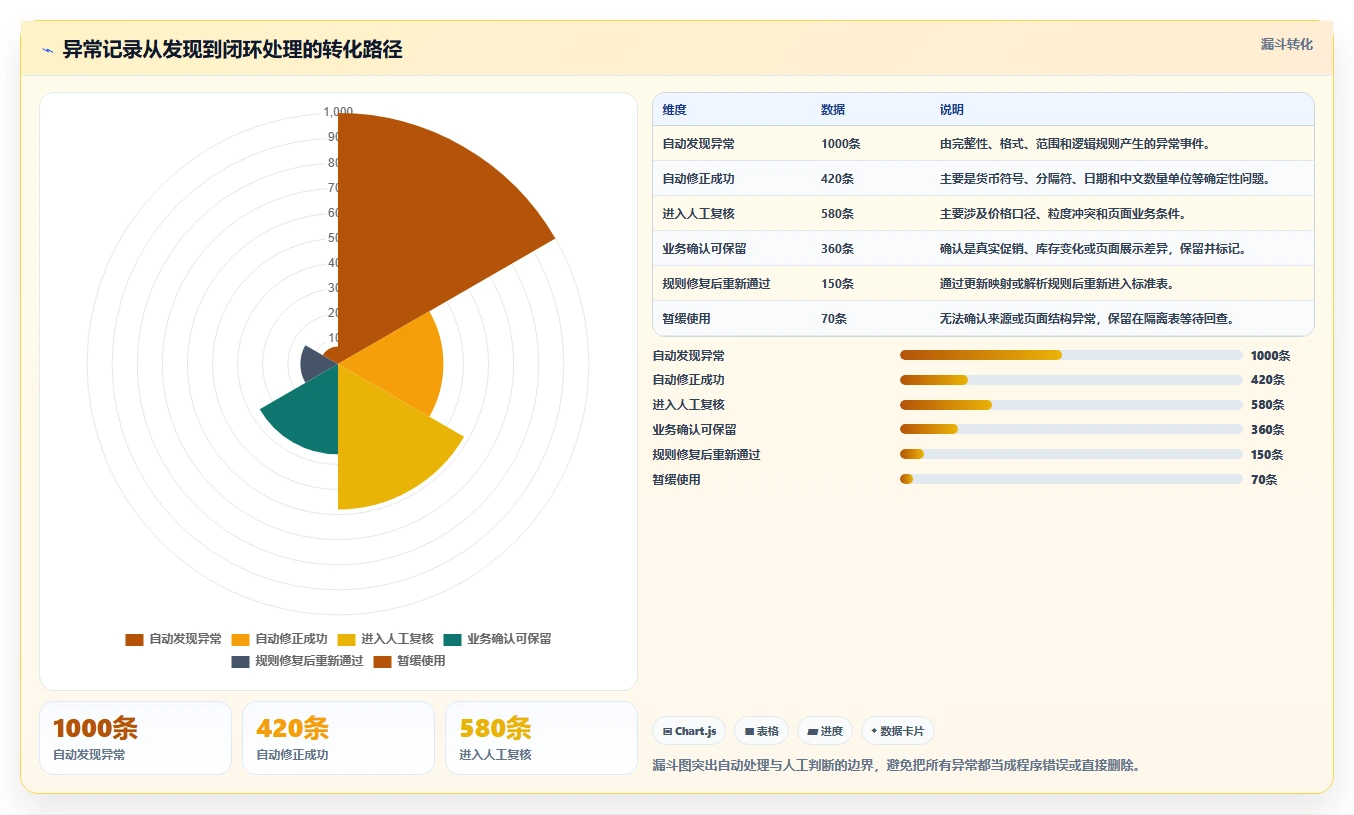
Task: Click the 1000条 value beside the progress bar
Action: [x=1270, y=356]
